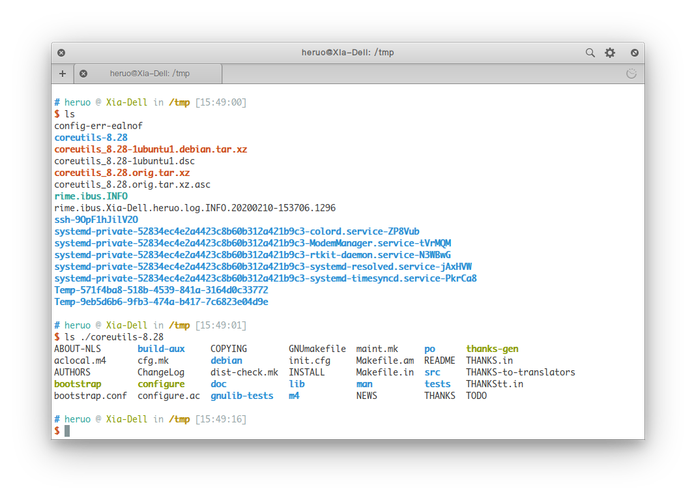This screenshot has width=696, height=500.
Task: Click the TODO file name
Action: tap(476, 396)
